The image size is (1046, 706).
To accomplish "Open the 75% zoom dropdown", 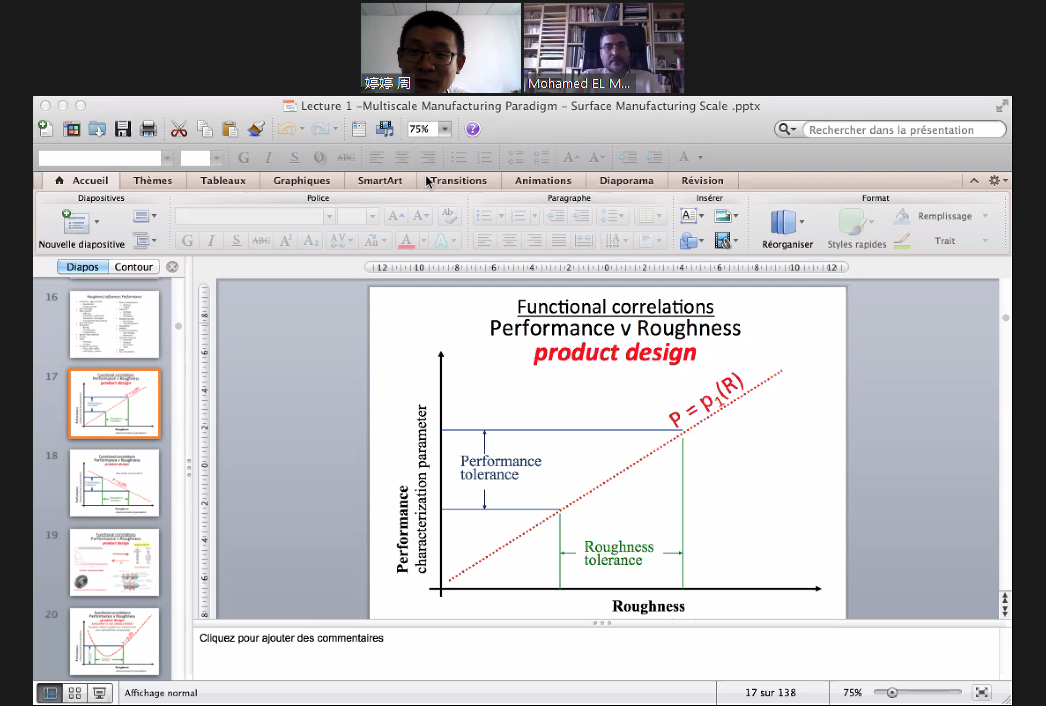I will (x=444, y=129).
